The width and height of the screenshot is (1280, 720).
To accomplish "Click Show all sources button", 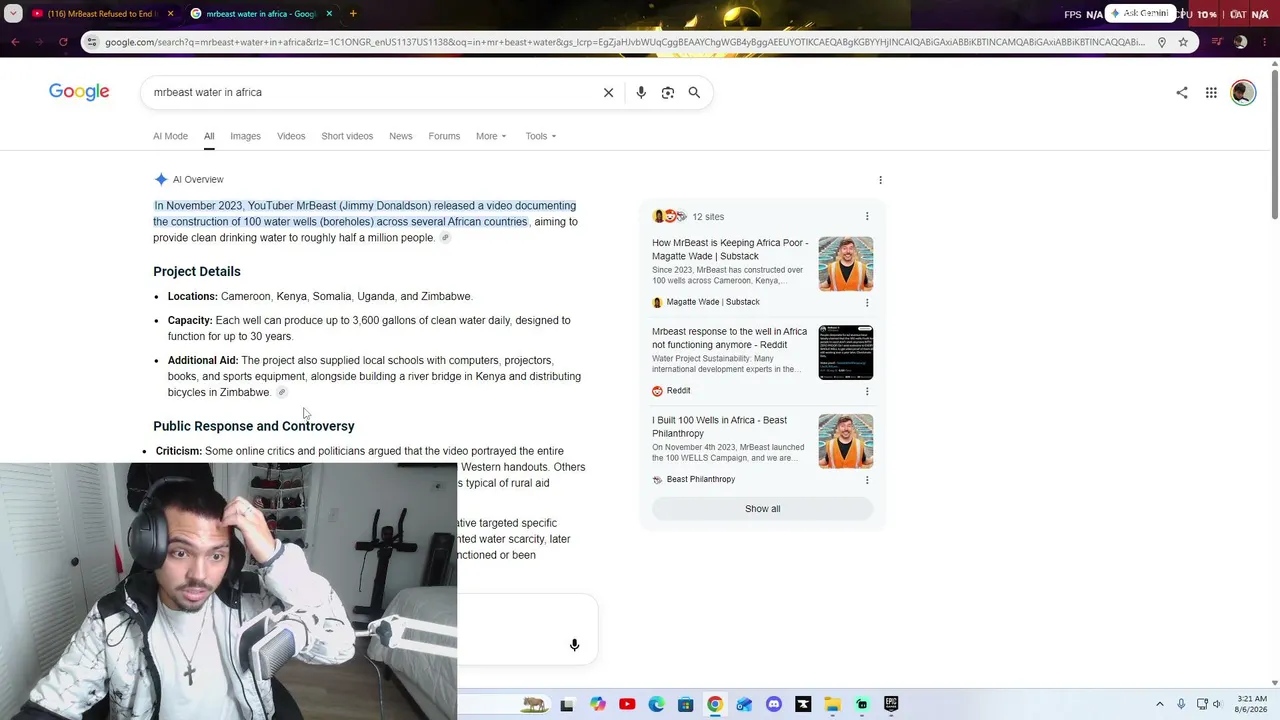I will [x=762, y=509].
